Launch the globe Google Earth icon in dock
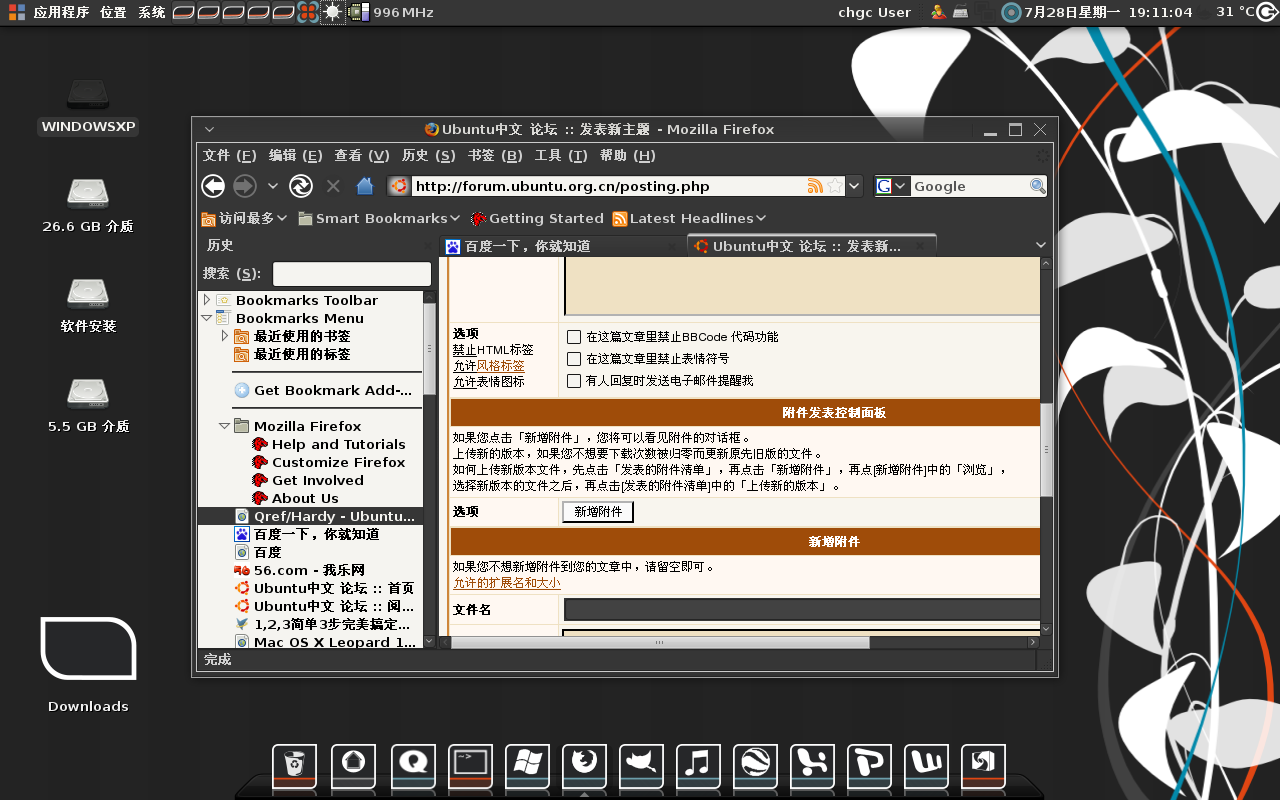 pos(755,765)
